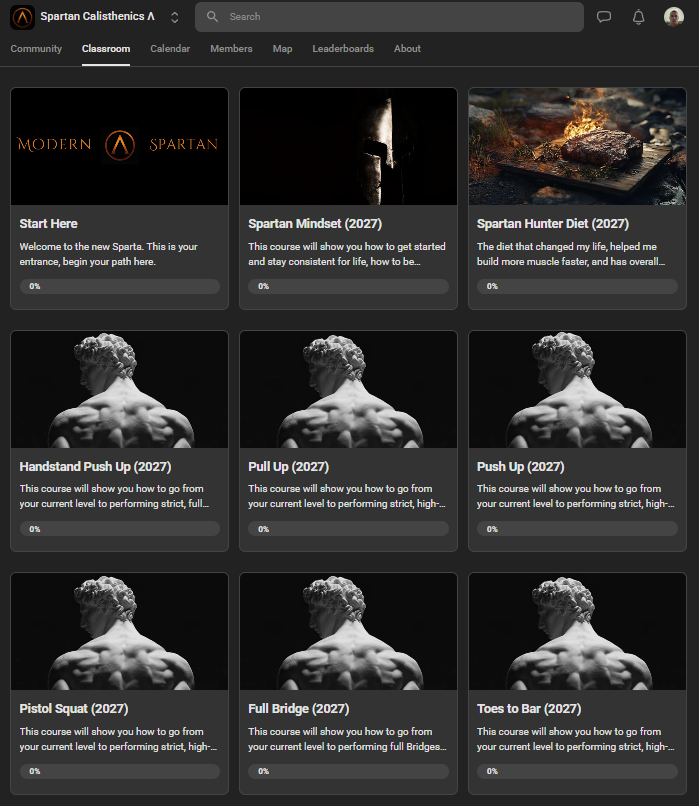Click Spartan Mindset "stay consistent for life" description
This screenshot has height=806, width=699.
click(x=347, y=254)
